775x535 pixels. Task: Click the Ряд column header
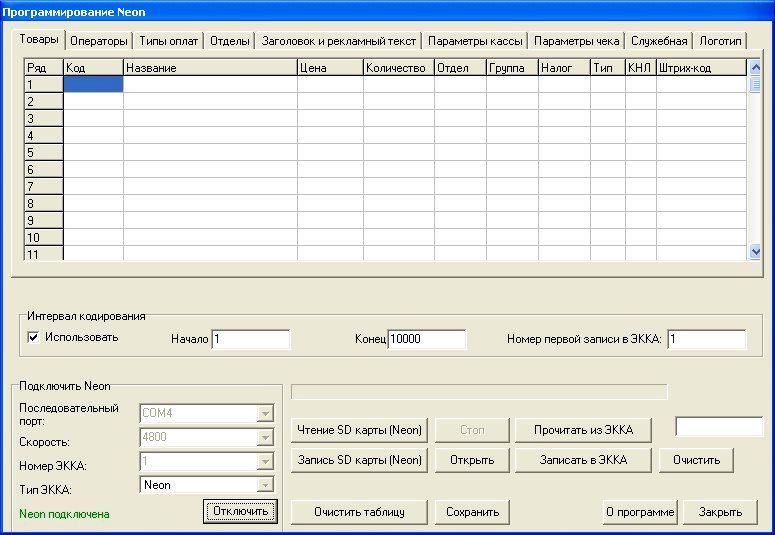pyautogui.click(x=44, y=67)
